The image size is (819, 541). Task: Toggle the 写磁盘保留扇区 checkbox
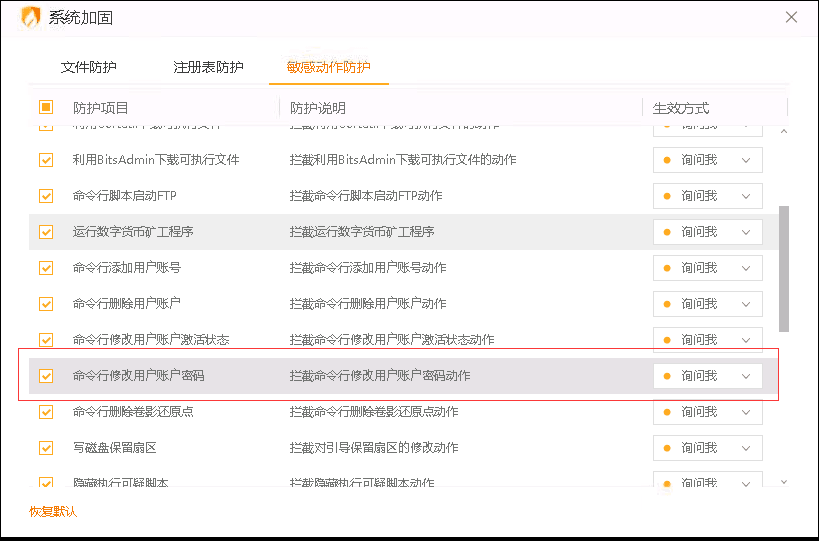tap(46, 448)
